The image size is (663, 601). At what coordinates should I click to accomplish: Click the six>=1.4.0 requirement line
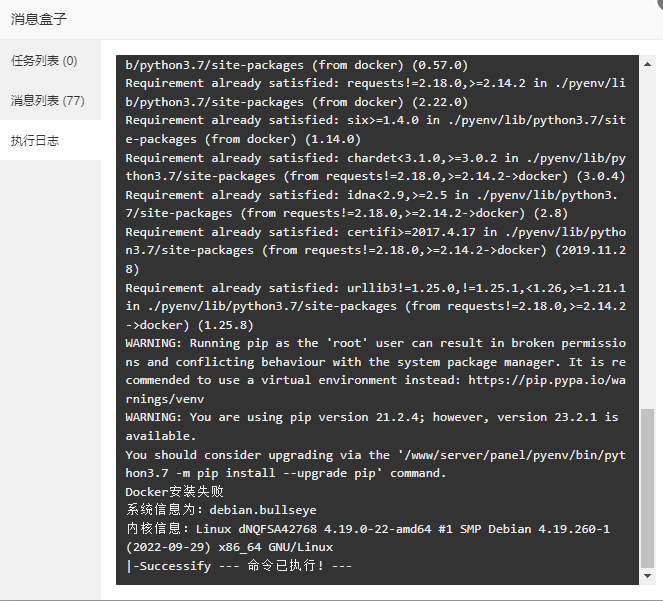click(x=376, y=129)
